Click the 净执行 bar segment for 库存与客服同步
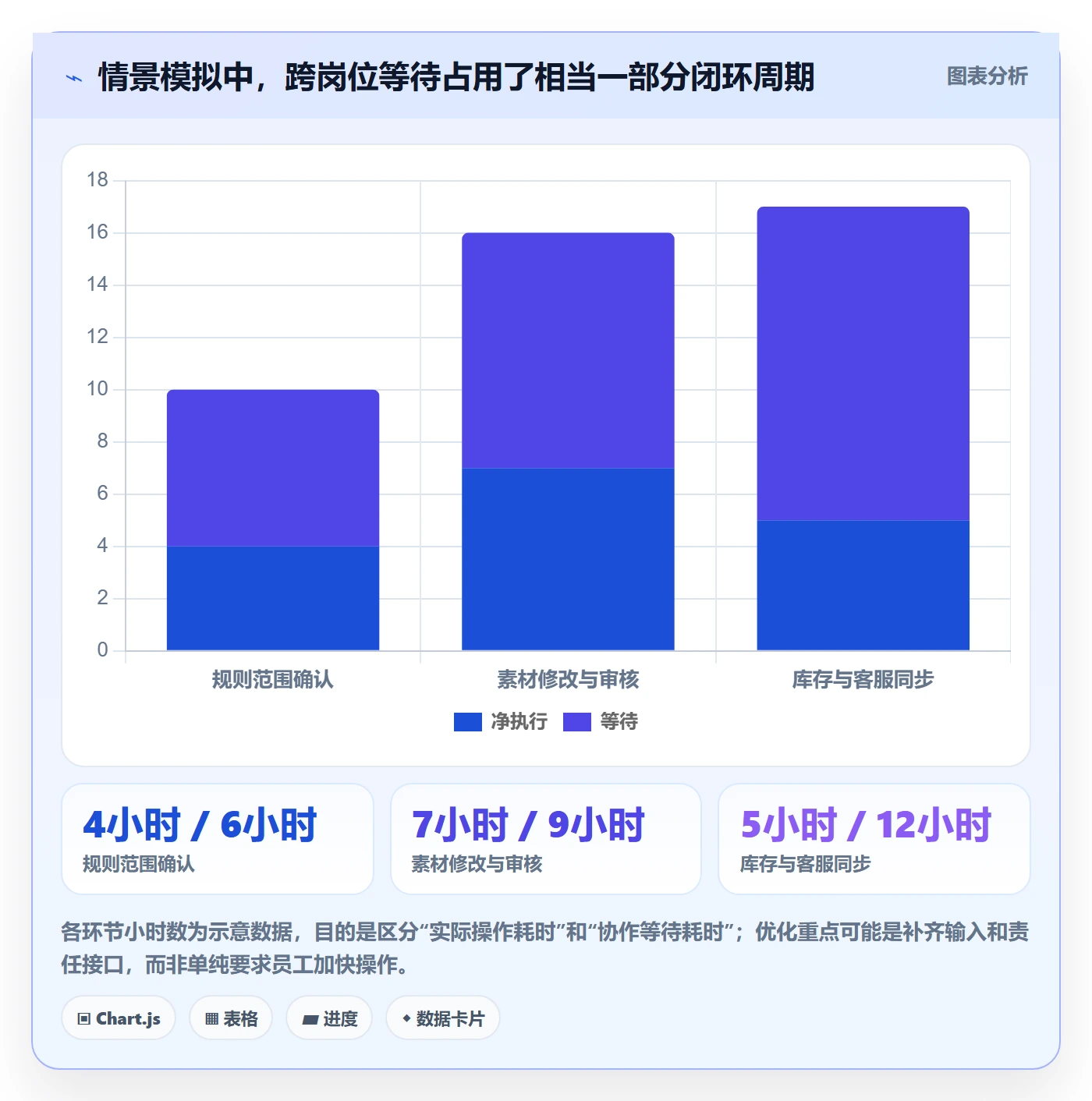 (863, 585)
